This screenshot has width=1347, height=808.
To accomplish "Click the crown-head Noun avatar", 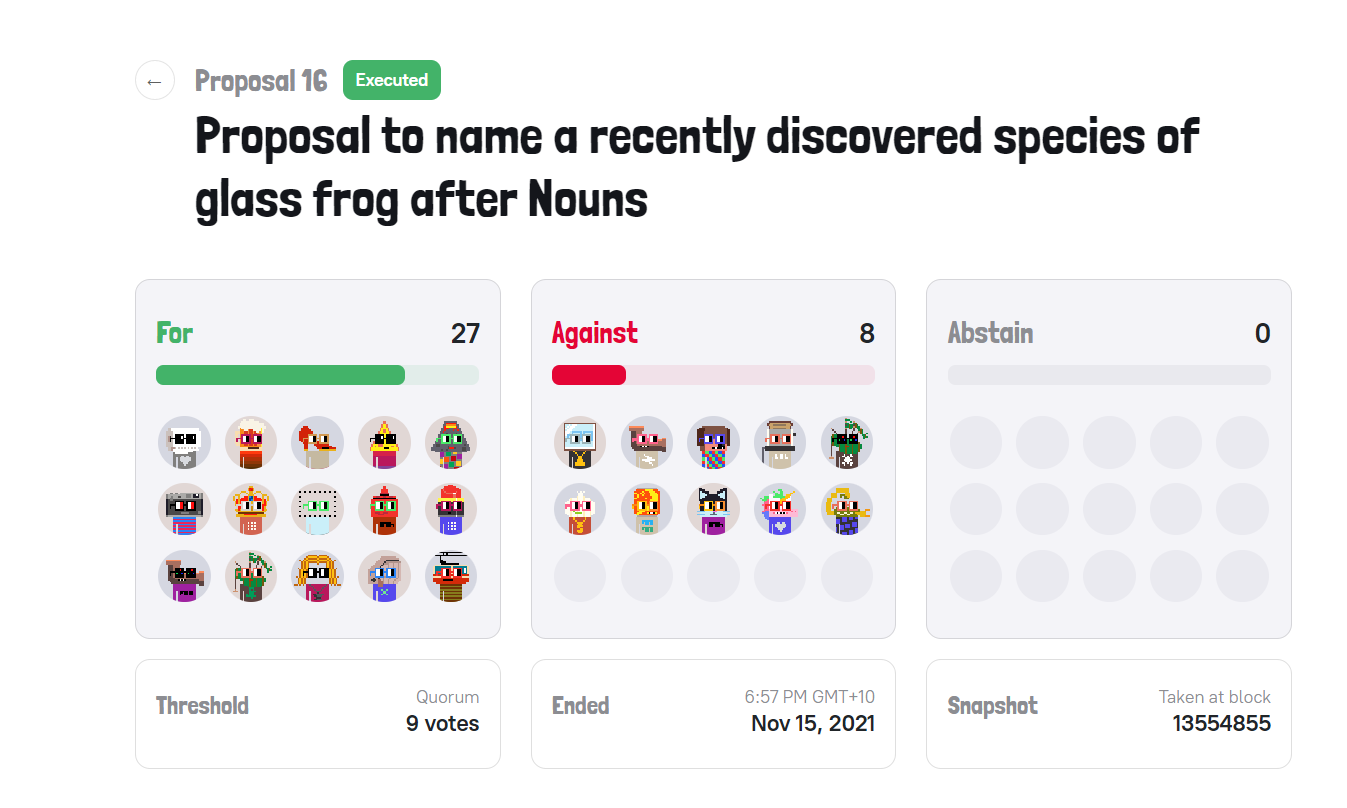I will (251, 509).
